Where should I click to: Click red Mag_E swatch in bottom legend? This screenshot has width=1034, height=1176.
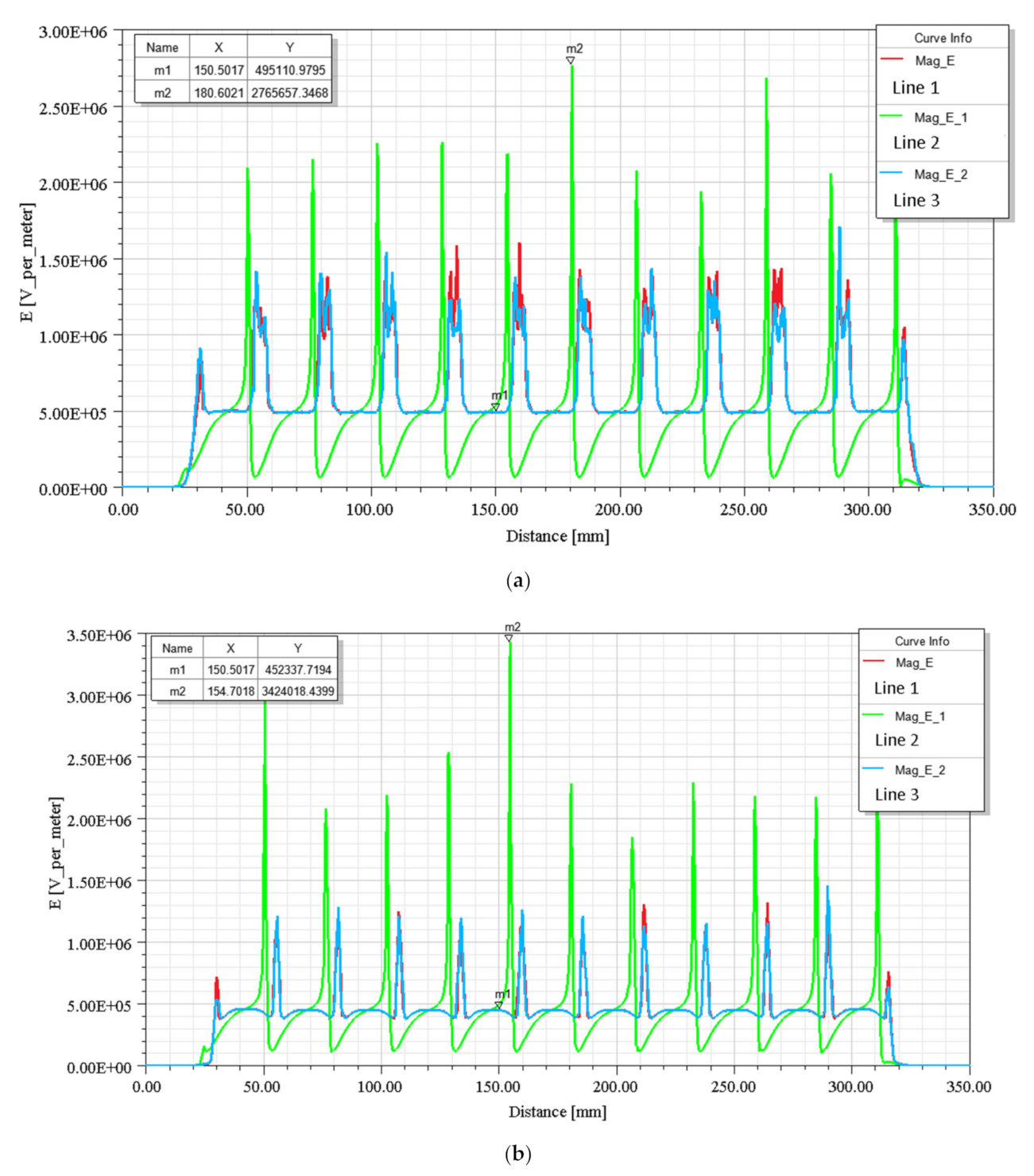coord(873,662)
